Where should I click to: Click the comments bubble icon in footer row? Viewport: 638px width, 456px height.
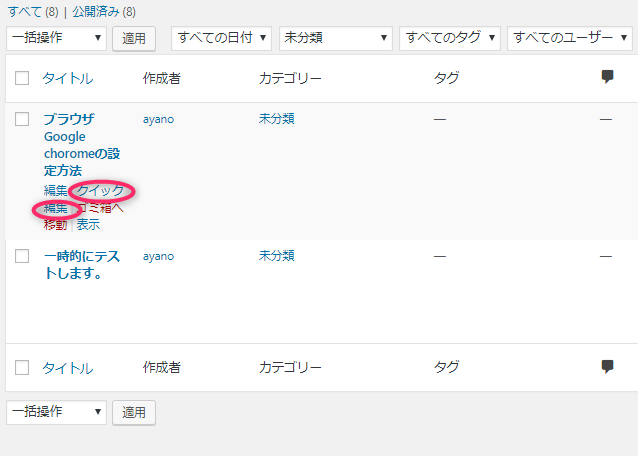(607, 367)
